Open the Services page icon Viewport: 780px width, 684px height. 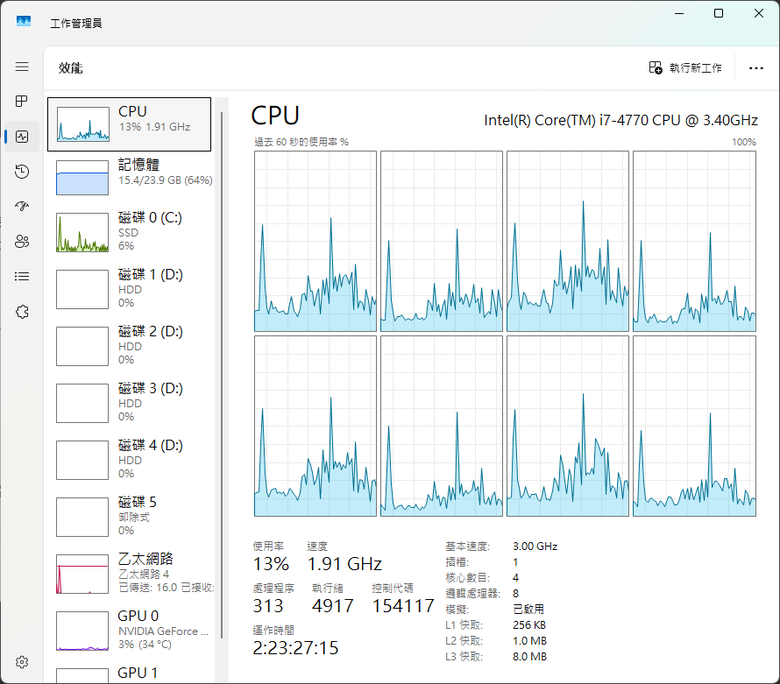click(22, 312)
